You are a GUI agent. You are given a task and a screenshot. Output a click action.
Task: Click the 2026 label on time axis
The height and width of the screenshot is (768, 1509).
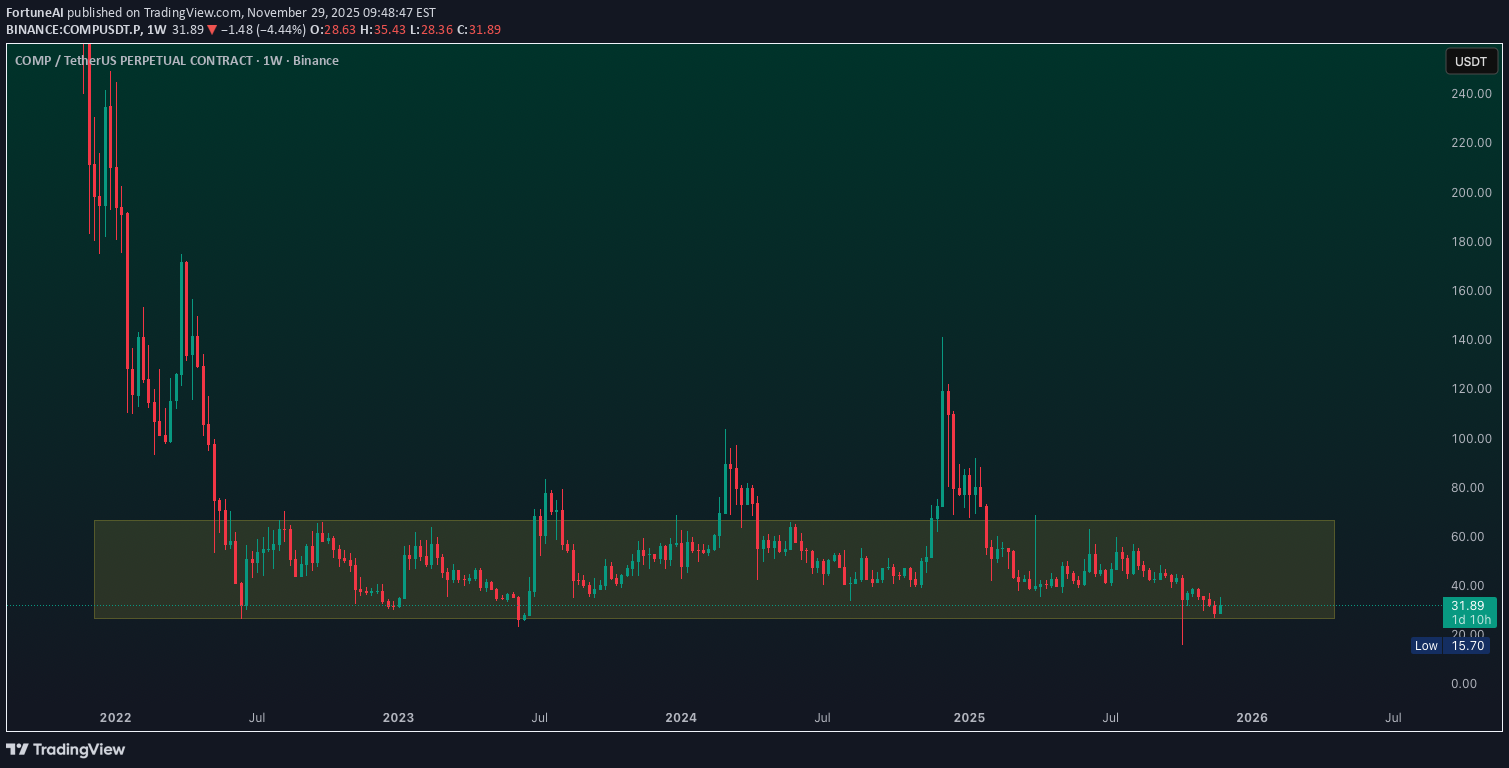[1252, 718]
